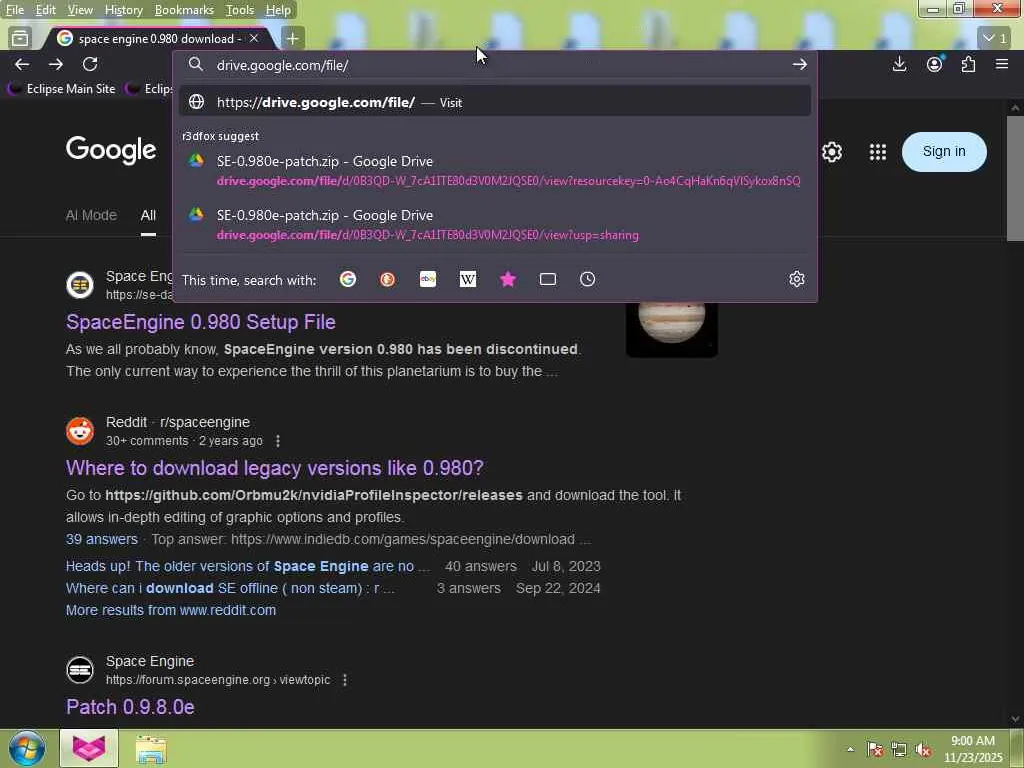Viewport: 1024px width, 768px height.
Task: Click the go arrow in address bar
Action: point(799,65)
